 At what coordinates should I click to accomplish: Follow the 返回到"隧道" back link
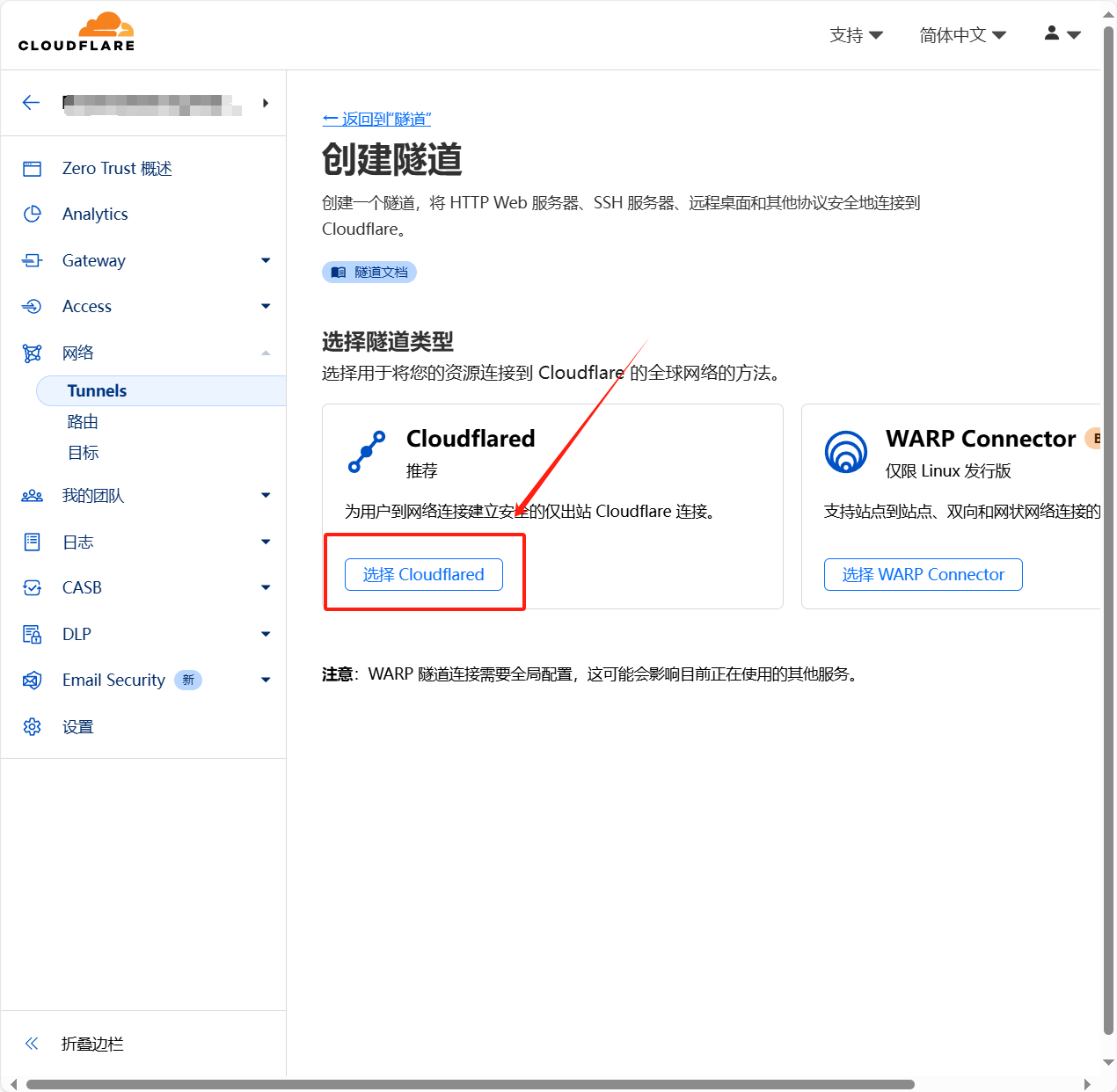pyautogui.click(x=376, y=119)
